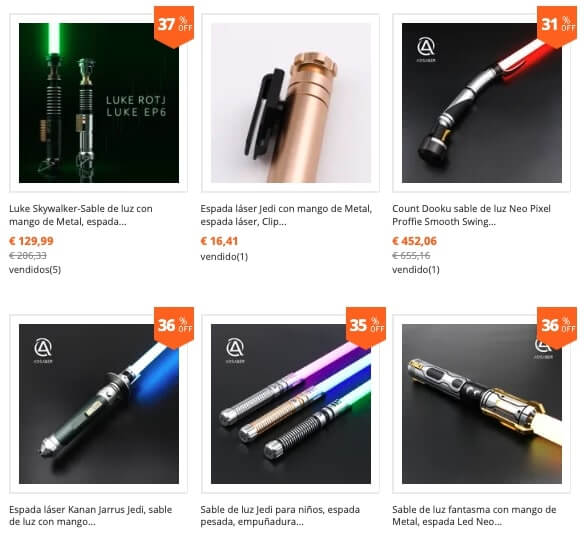Open the Count Dooku Neo Pixel title link
Screen dimensions: 584x534
pyautogui.click(x=471, y=215)
